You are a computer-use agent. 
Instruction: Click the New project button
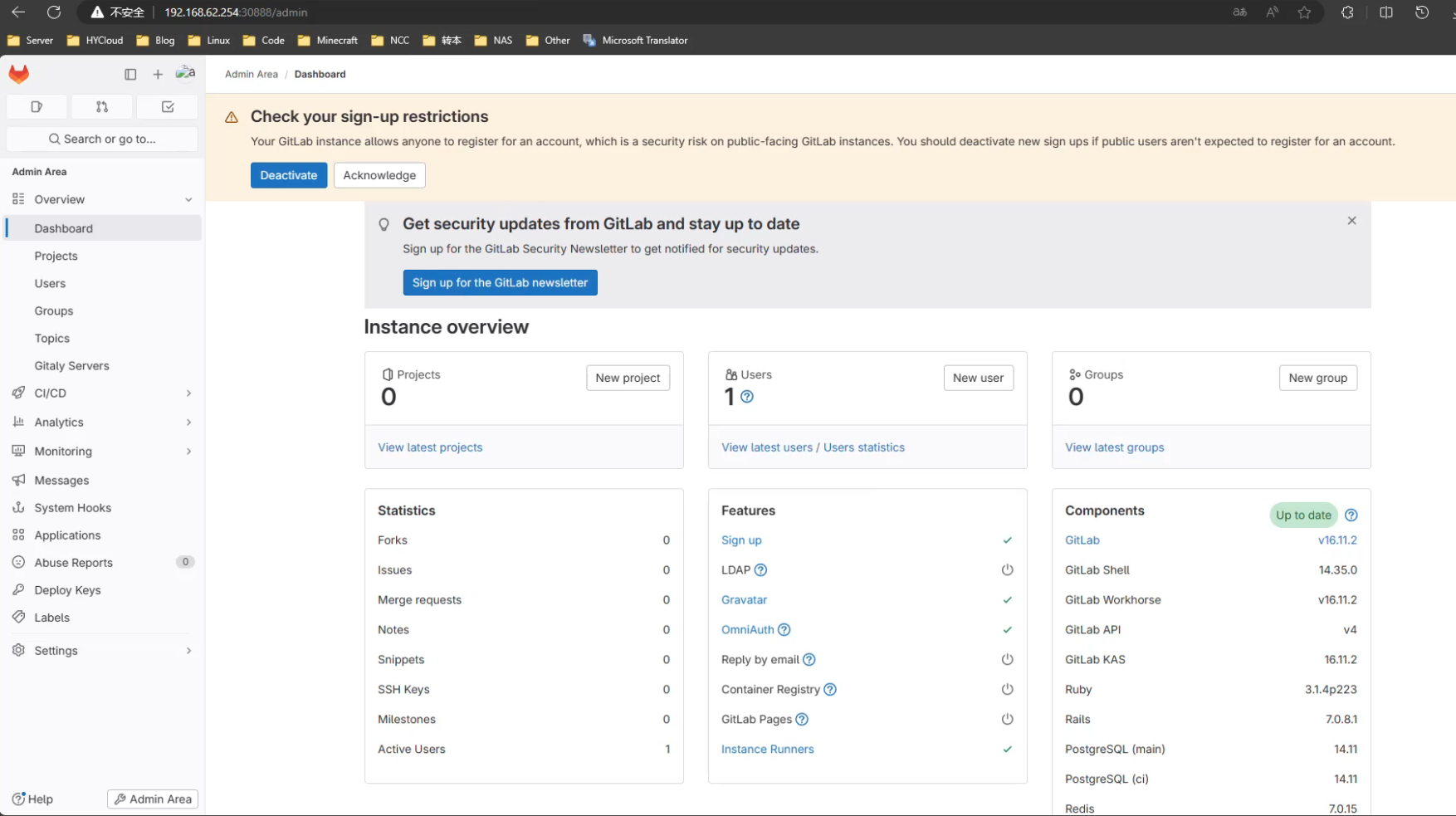point(628,378)
